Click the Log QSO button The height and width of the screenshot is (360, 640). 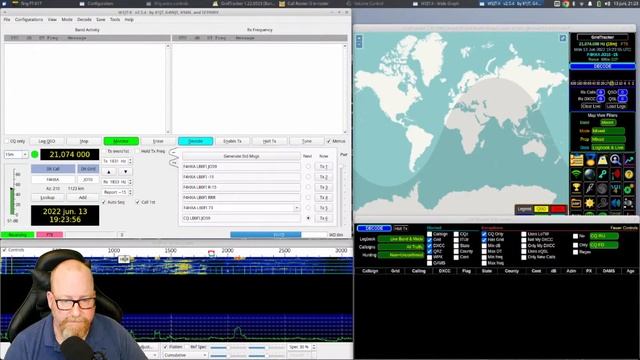point(47,141)
